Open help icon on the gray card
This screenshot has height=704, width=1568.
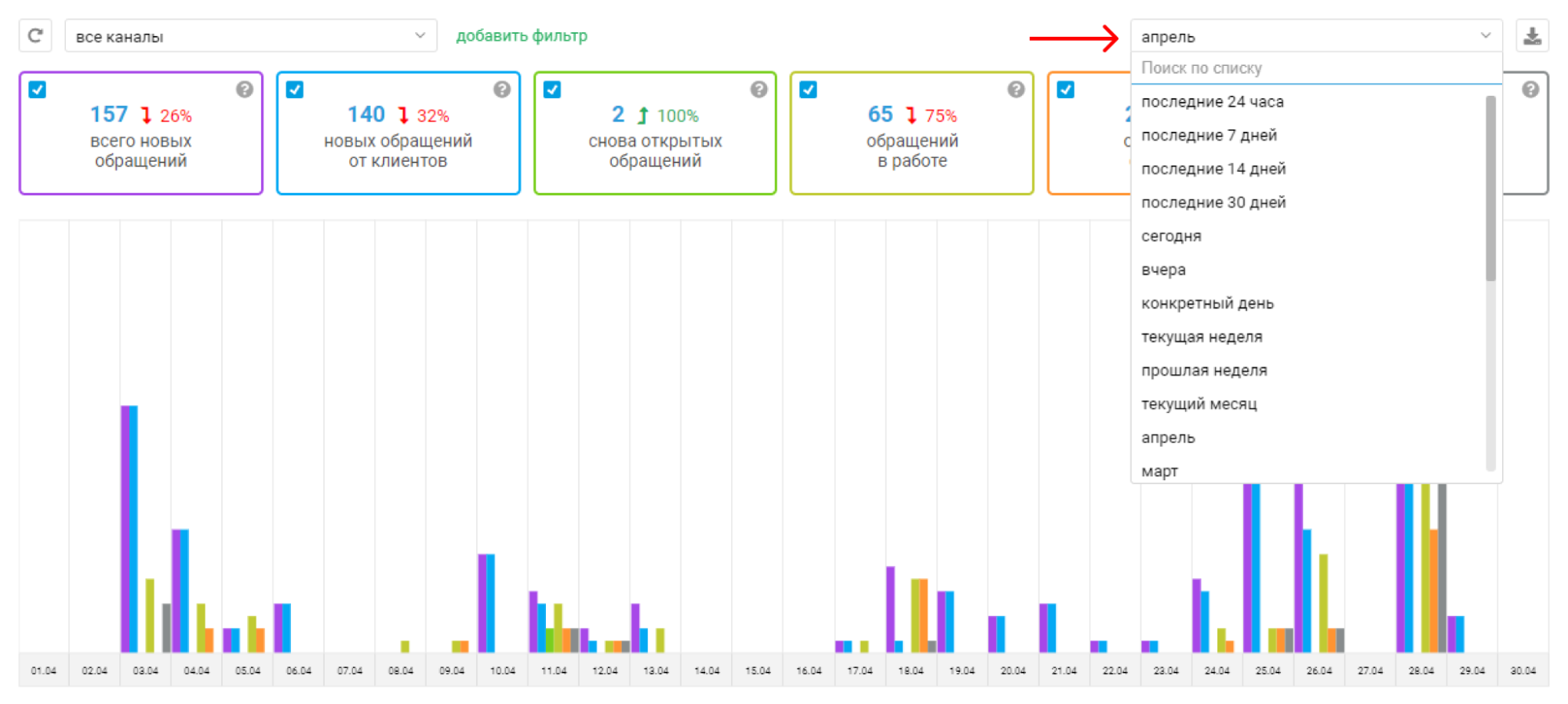coord(1530,89)
